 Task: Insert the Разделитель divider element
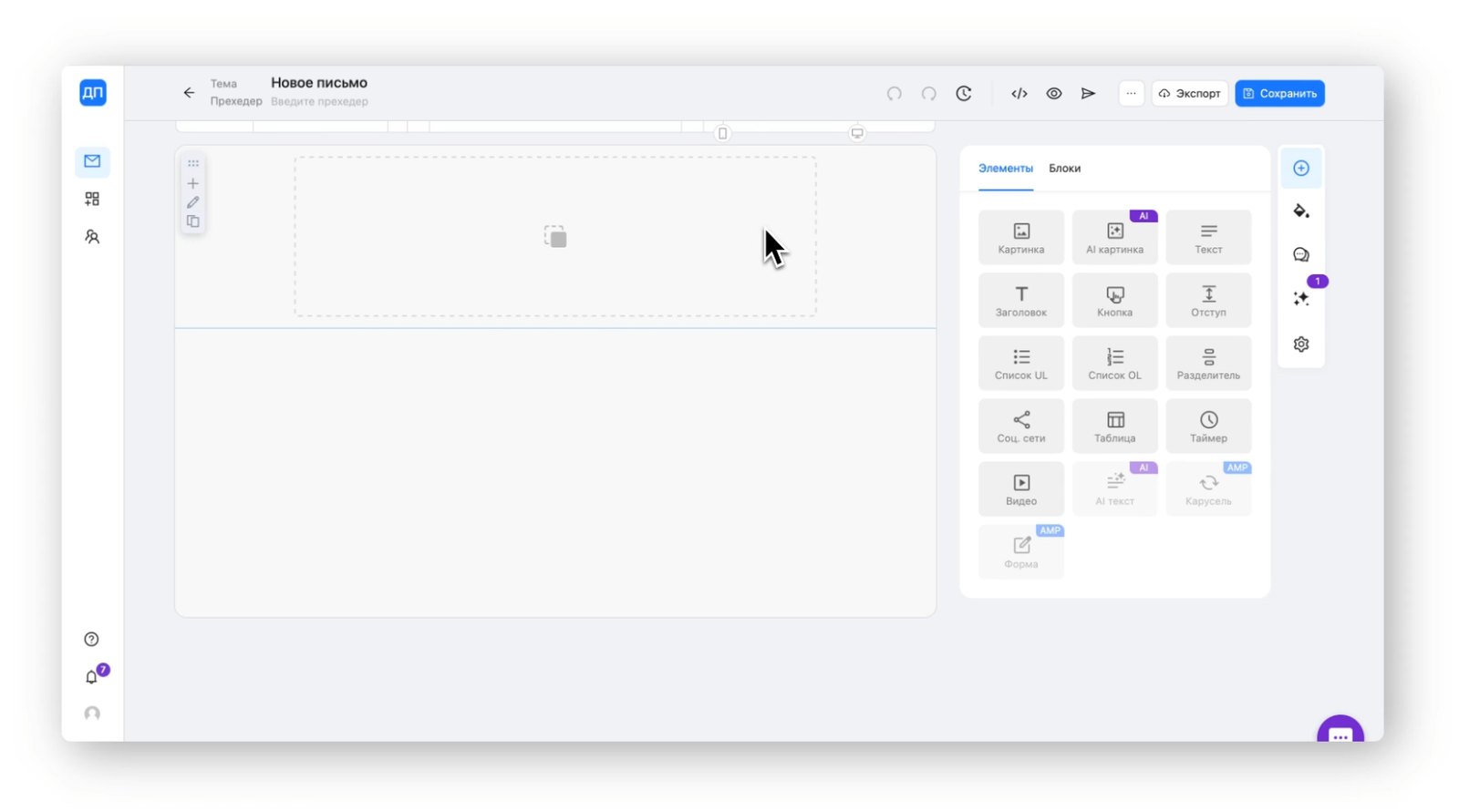(1208, 363)
